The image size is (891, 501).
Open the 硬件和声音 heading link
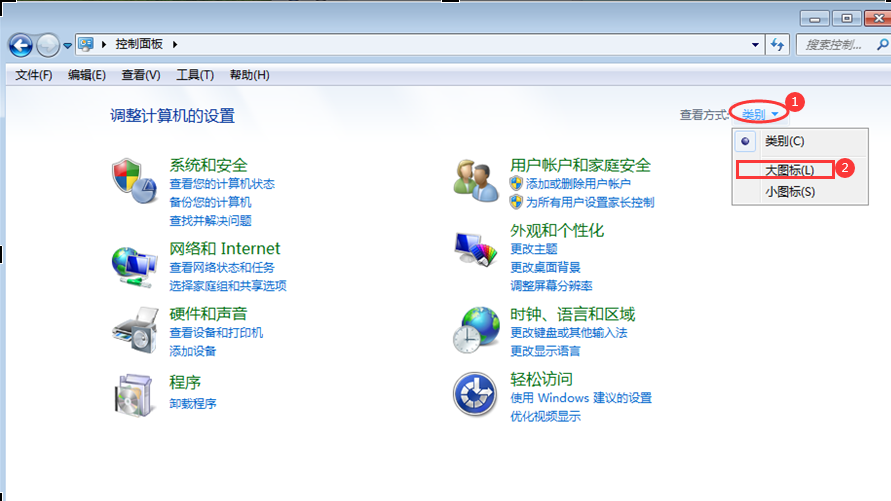[208, 314]
